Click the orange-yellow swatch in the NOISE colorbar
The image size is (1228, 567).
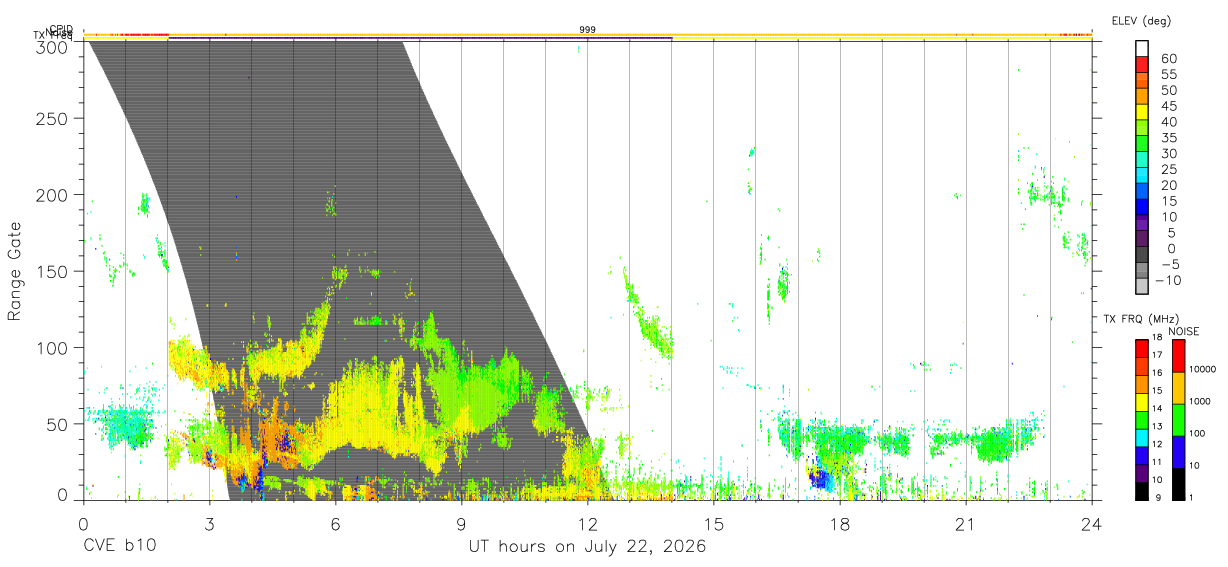[x=1178, y=388]
